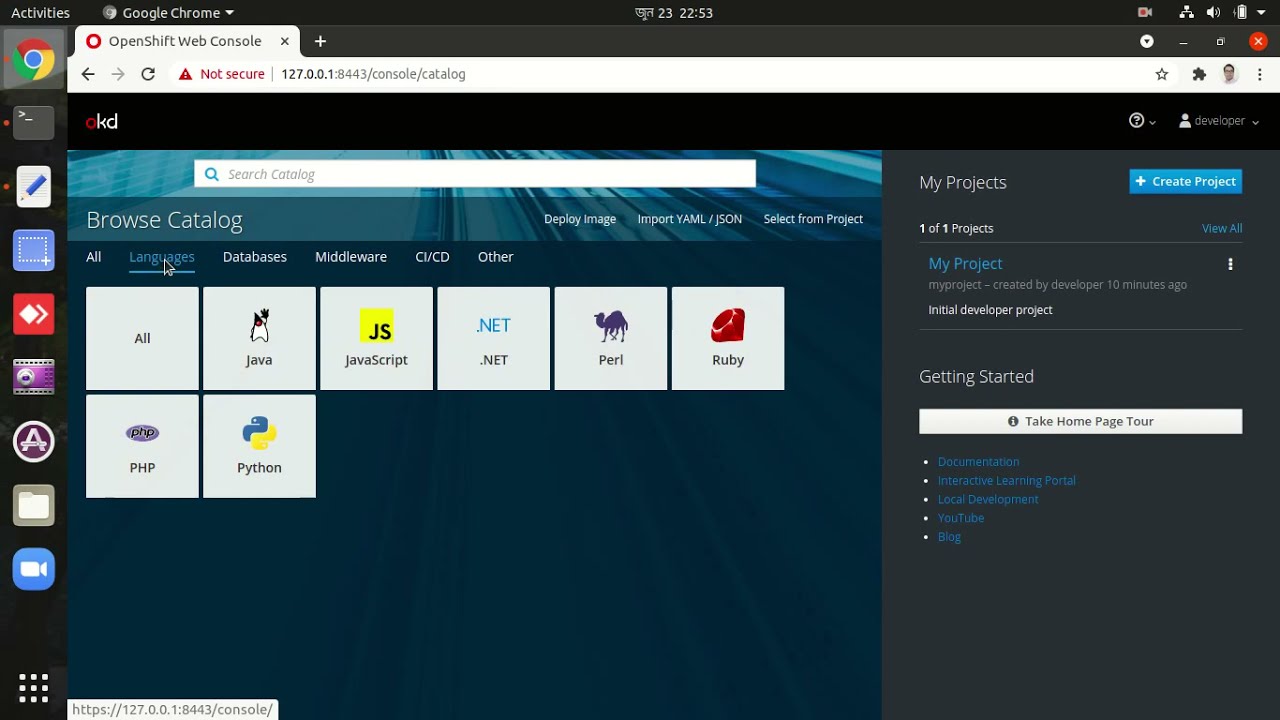The width and height of the screenshot is (1280, 720).
Task: Show Applications grid
Action: pyautogui.click(x=34, y=688)
